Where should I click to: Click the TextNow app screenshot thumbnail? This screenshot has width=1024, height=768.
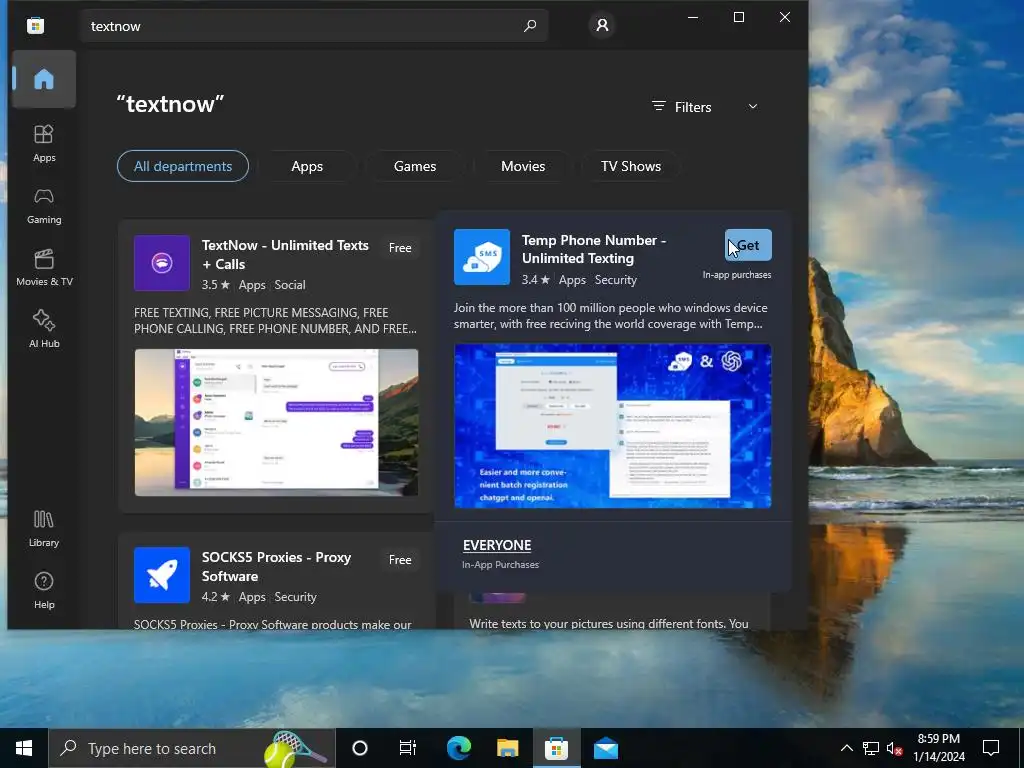coord(276,423)
